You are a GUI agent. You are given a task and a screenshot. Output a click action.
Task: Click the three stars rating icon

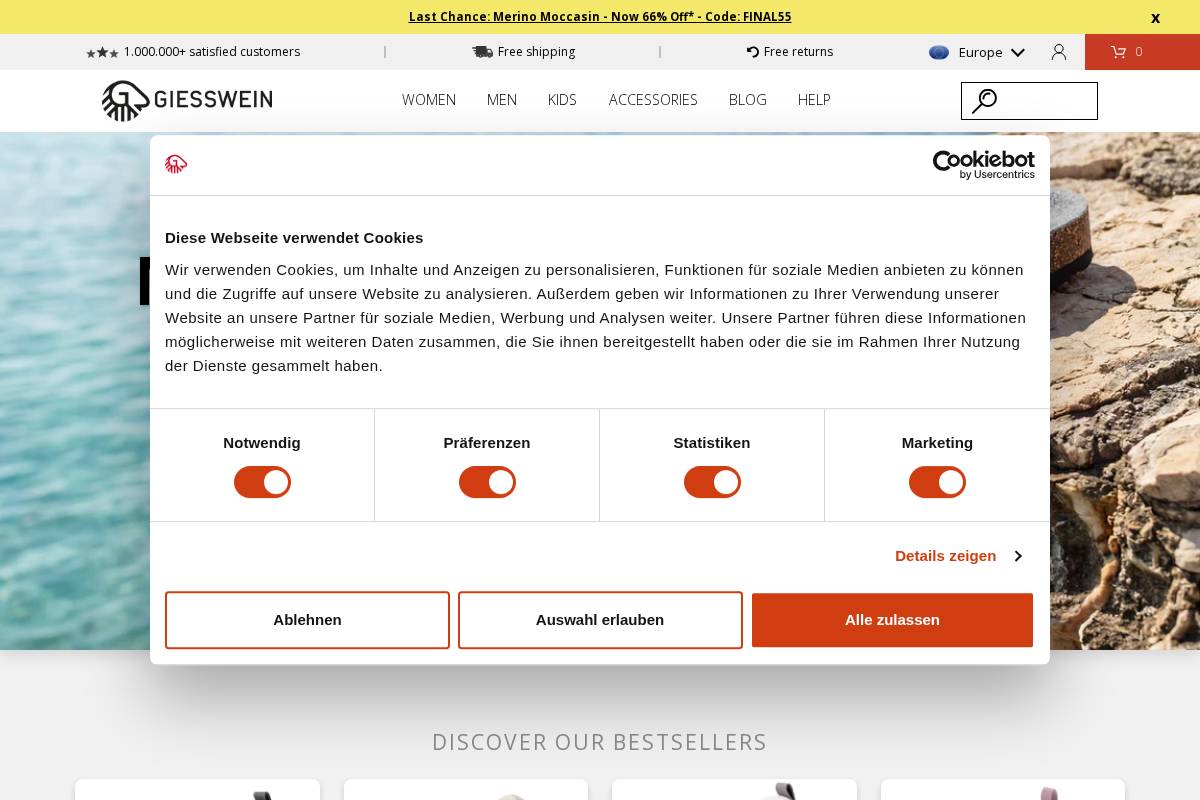pyautogui.click(x=102, y=53)
